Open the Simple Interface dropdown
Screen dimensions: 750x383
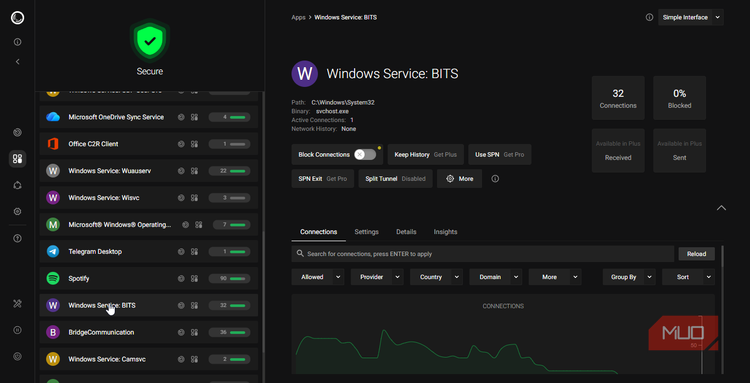(x=691, y=17)
